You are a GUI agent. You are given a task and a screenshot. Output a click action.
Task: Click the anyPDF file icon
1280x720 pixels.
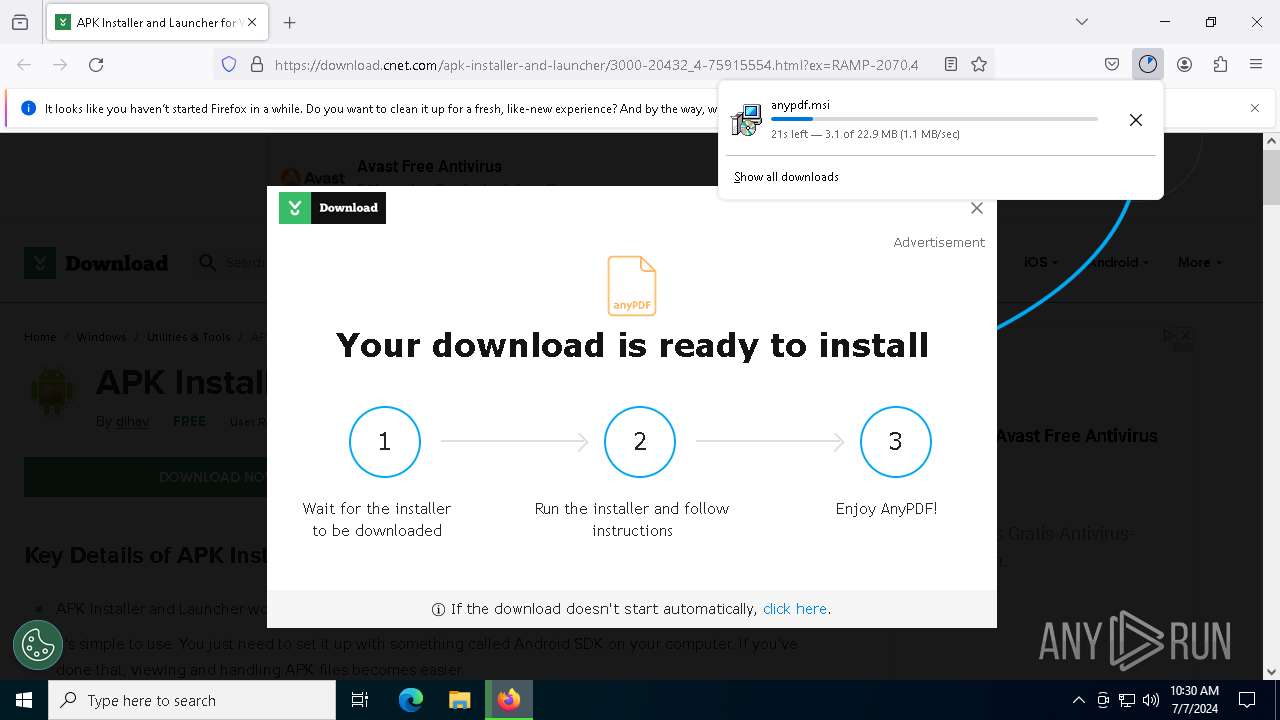[x=632, y=286]
